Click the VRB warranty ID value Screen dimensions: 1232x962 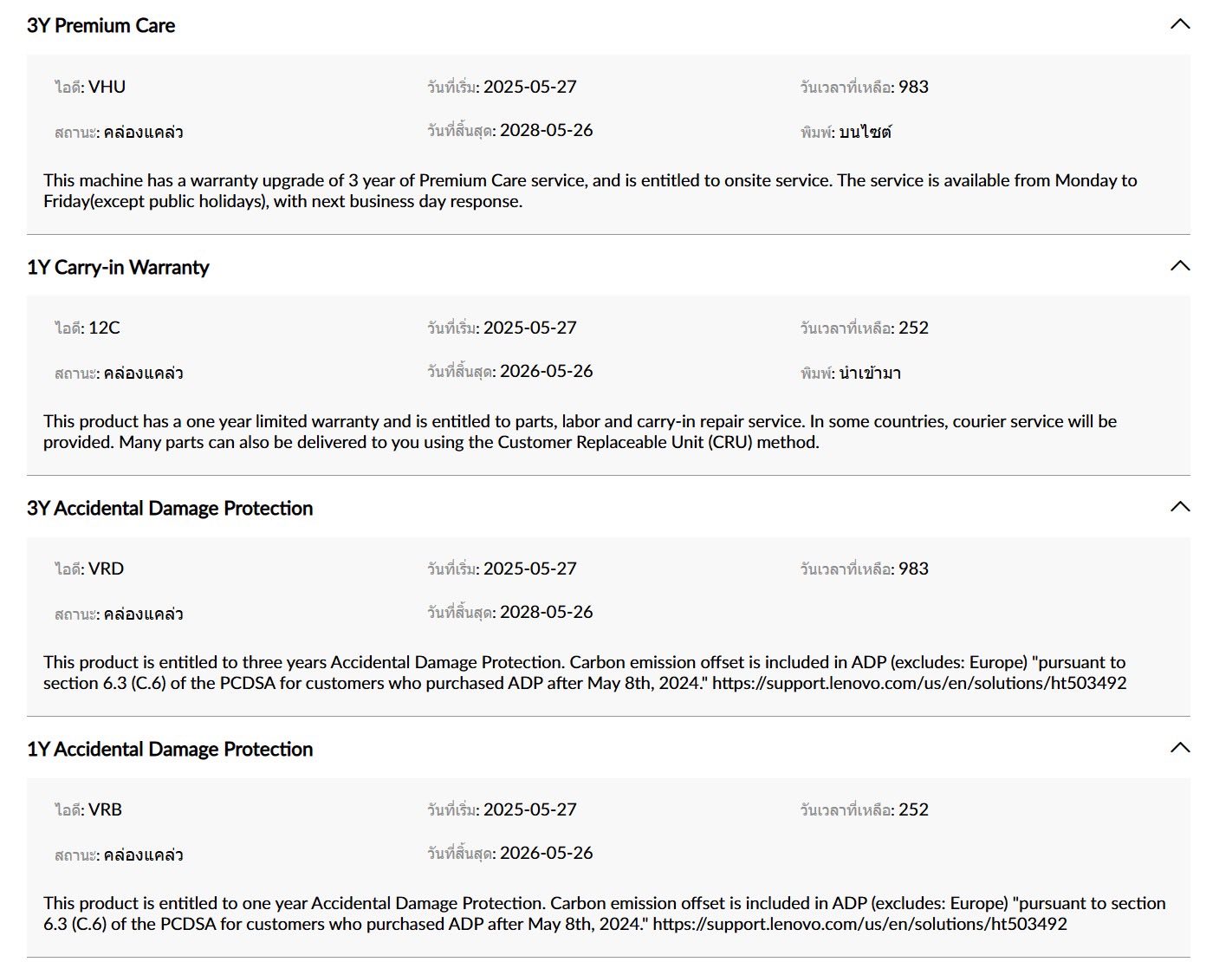tap(106, 809)
